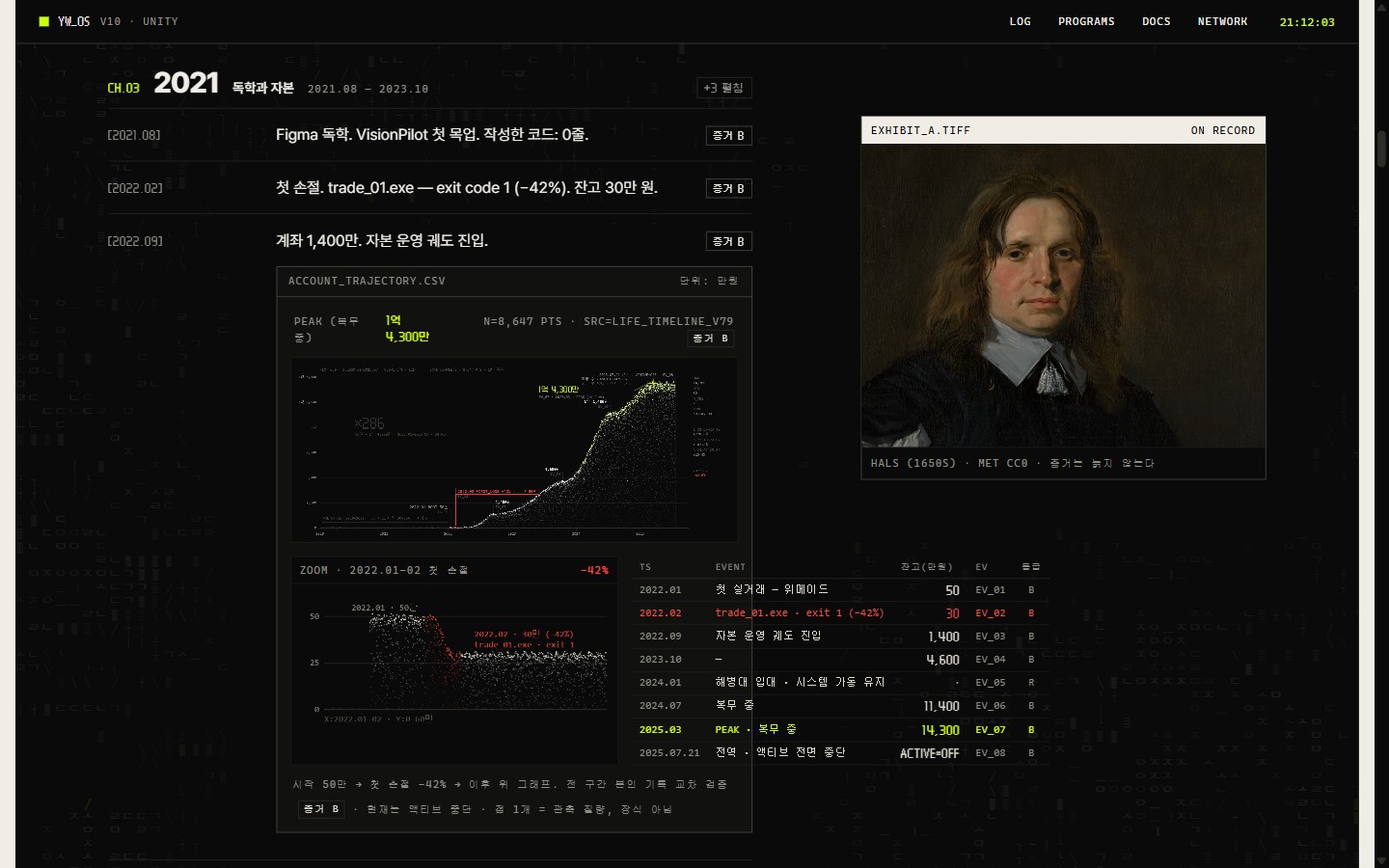Click the ZOOM 2022.01-02 mini chart
Image resolution: width=1389 pixels, height=868 pixels.
[454, 662]
